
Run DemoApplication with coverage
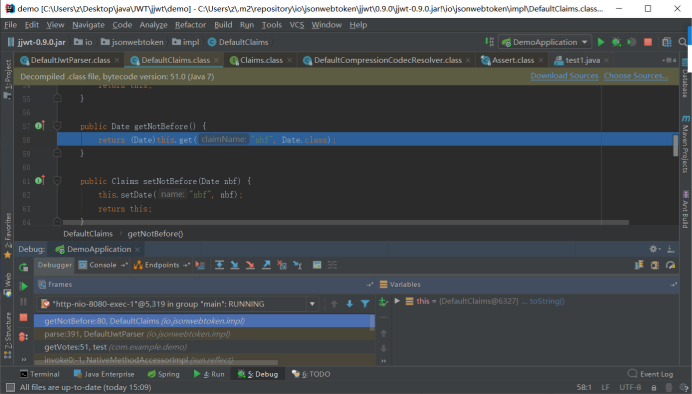632,42
